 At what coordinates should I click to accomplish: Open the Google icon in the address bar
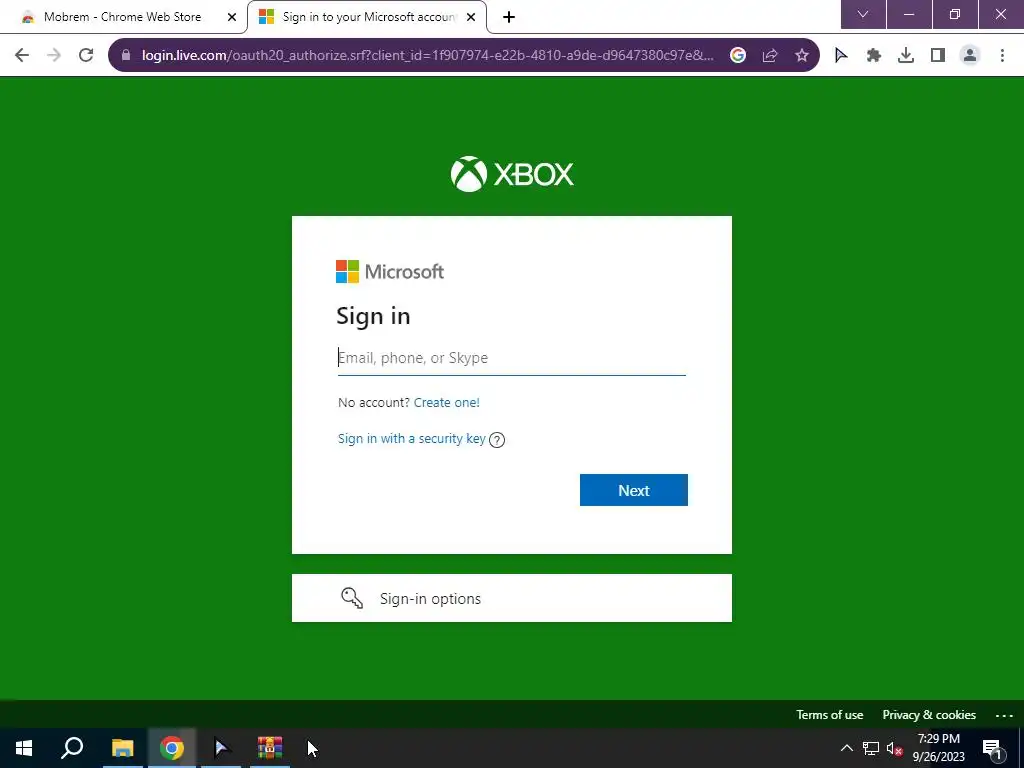coord(738,55)
